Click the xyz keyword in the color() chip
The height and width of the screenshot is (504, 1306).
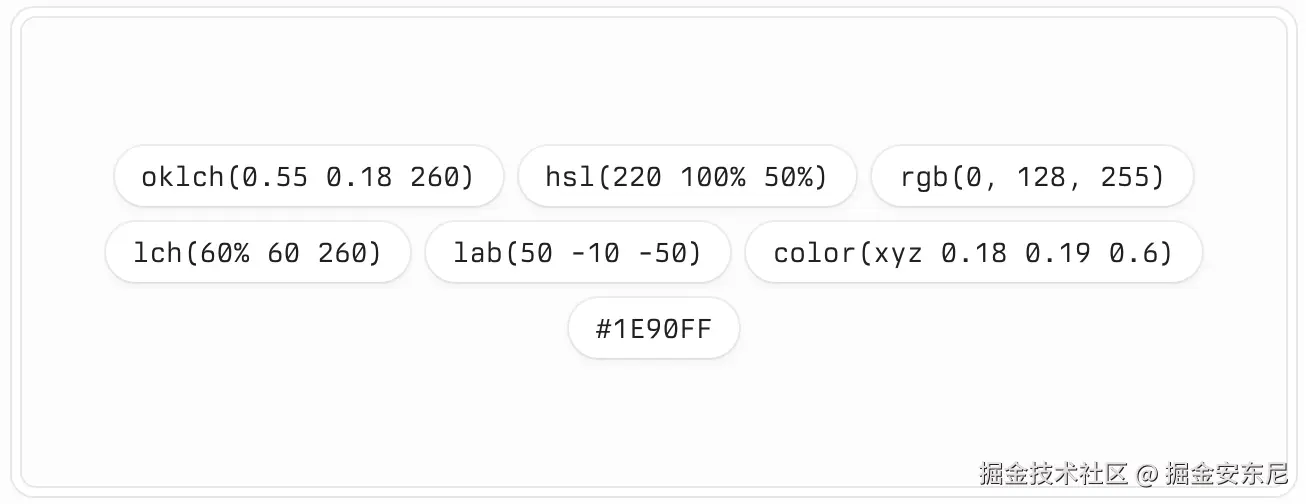[898, 254]
